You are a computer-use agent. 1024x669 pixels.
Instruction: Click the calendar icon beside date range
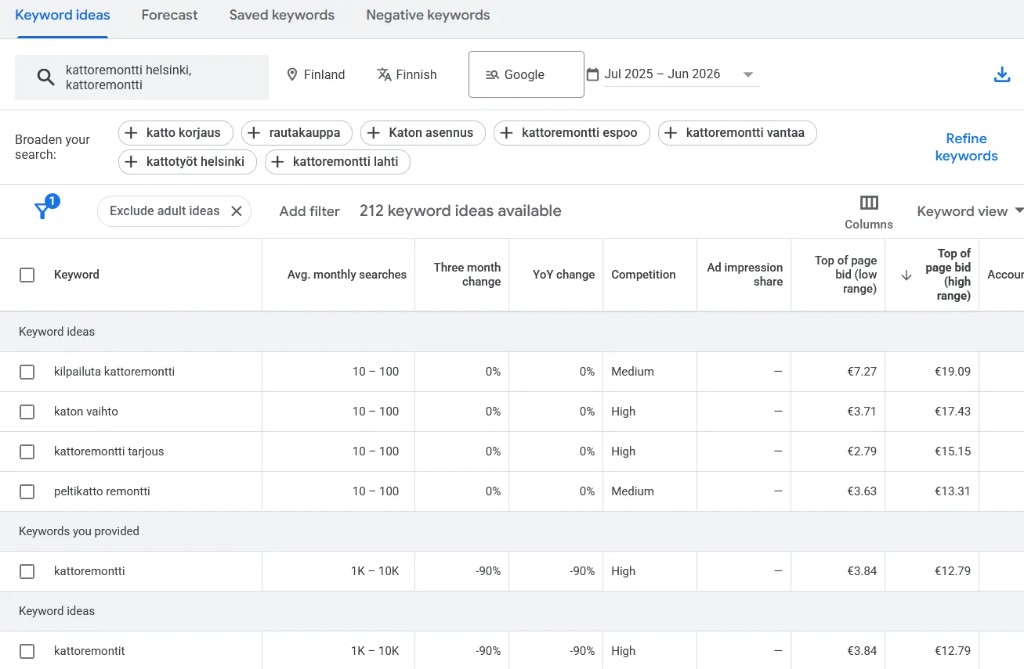[x=592, y=74]
